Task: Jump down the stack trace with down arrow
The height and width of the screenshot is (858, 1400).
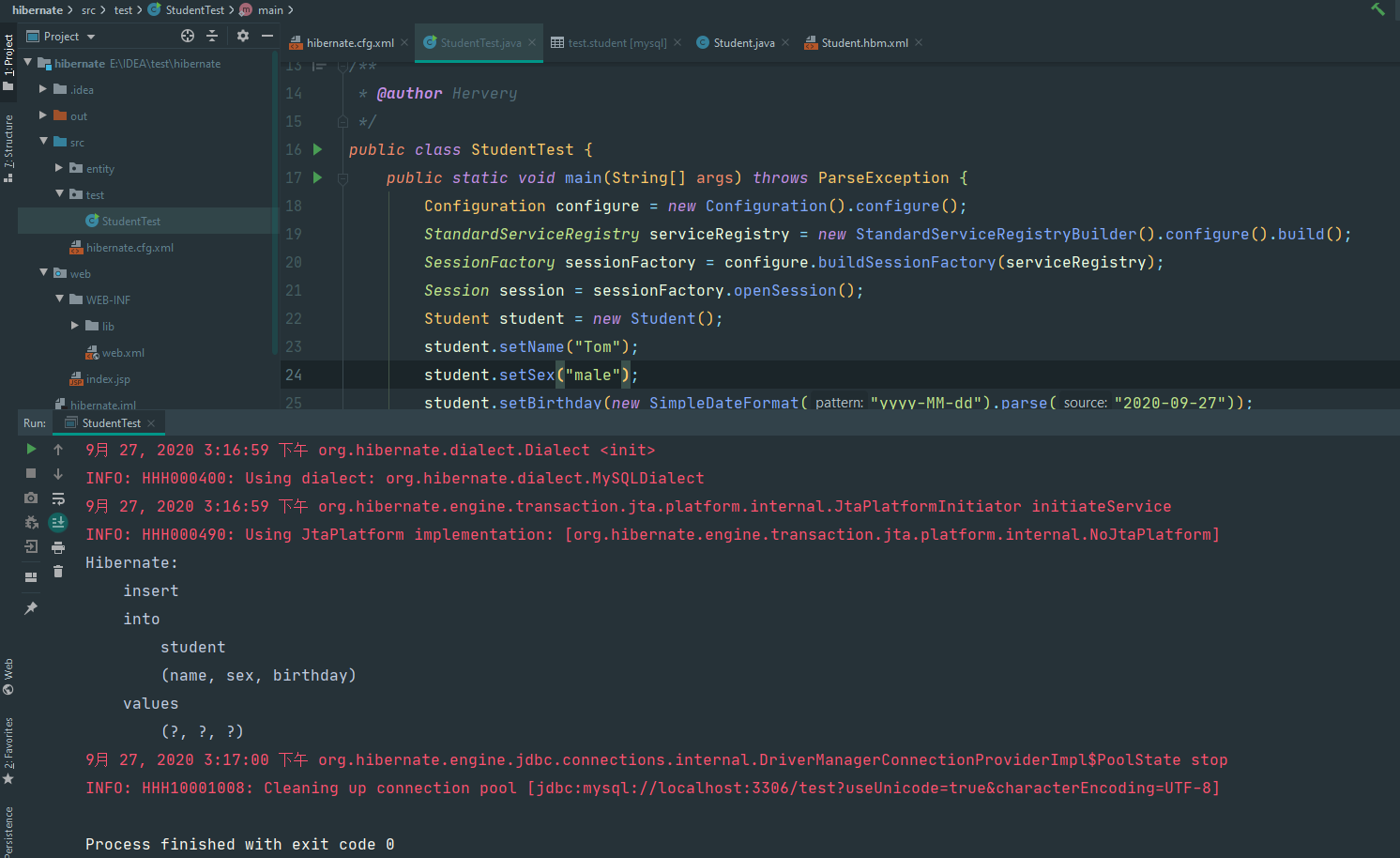Action: coord(58,474)
